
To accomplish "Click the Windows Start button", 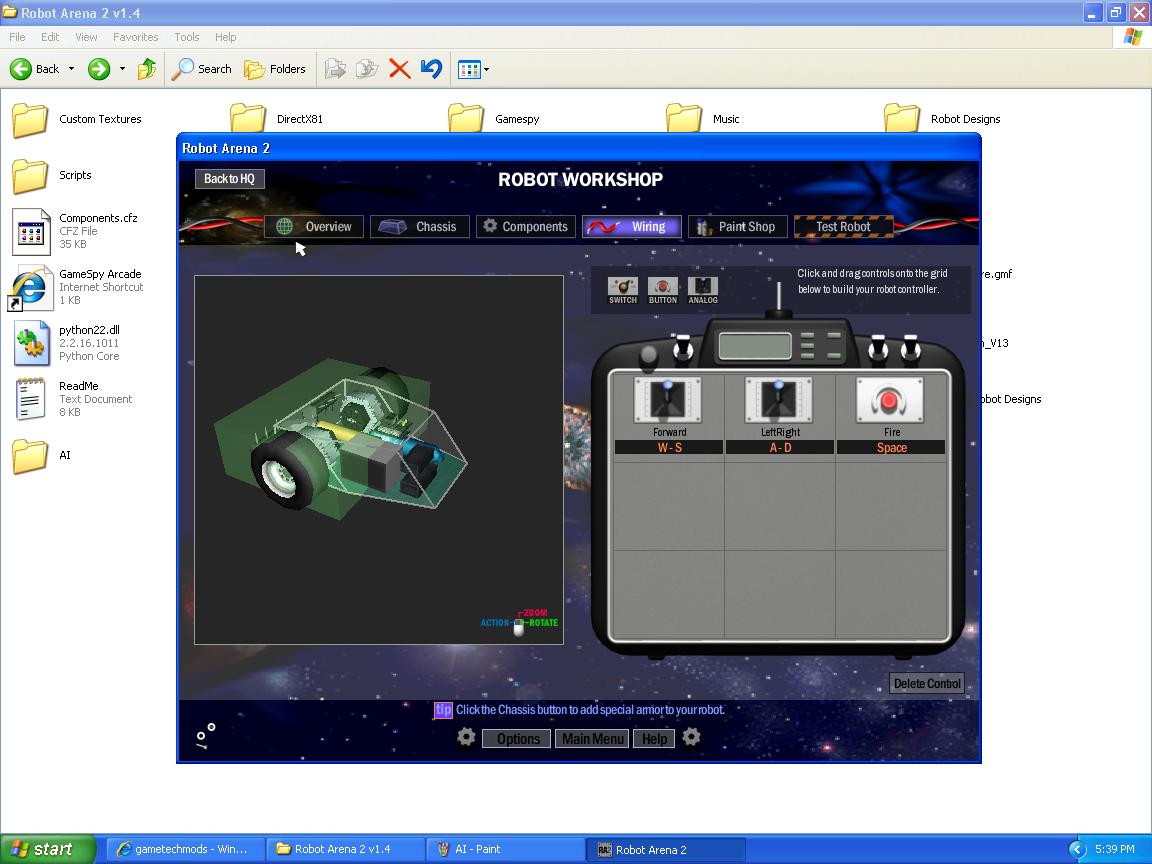I will tap(48, 849).
